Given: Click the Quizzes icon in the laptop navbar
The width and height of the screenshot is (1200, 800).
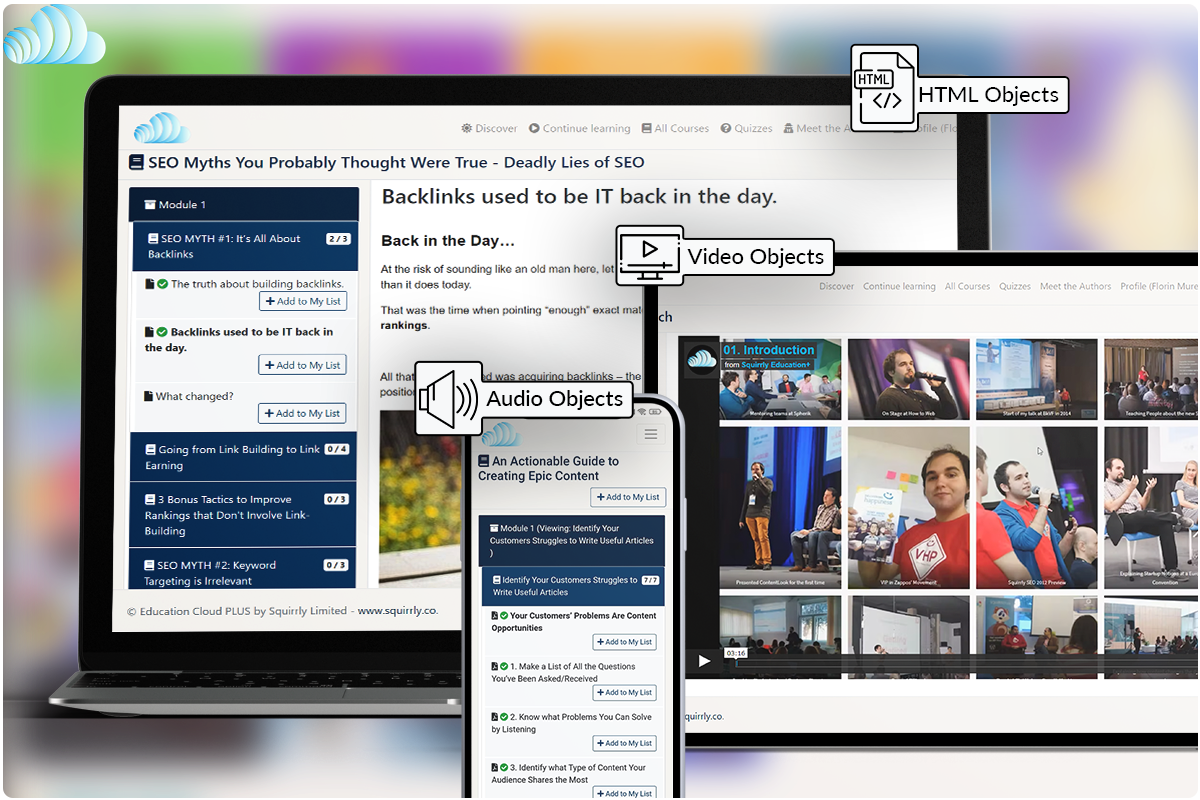Looking at the screenshot, I should [x=726, y=128].
